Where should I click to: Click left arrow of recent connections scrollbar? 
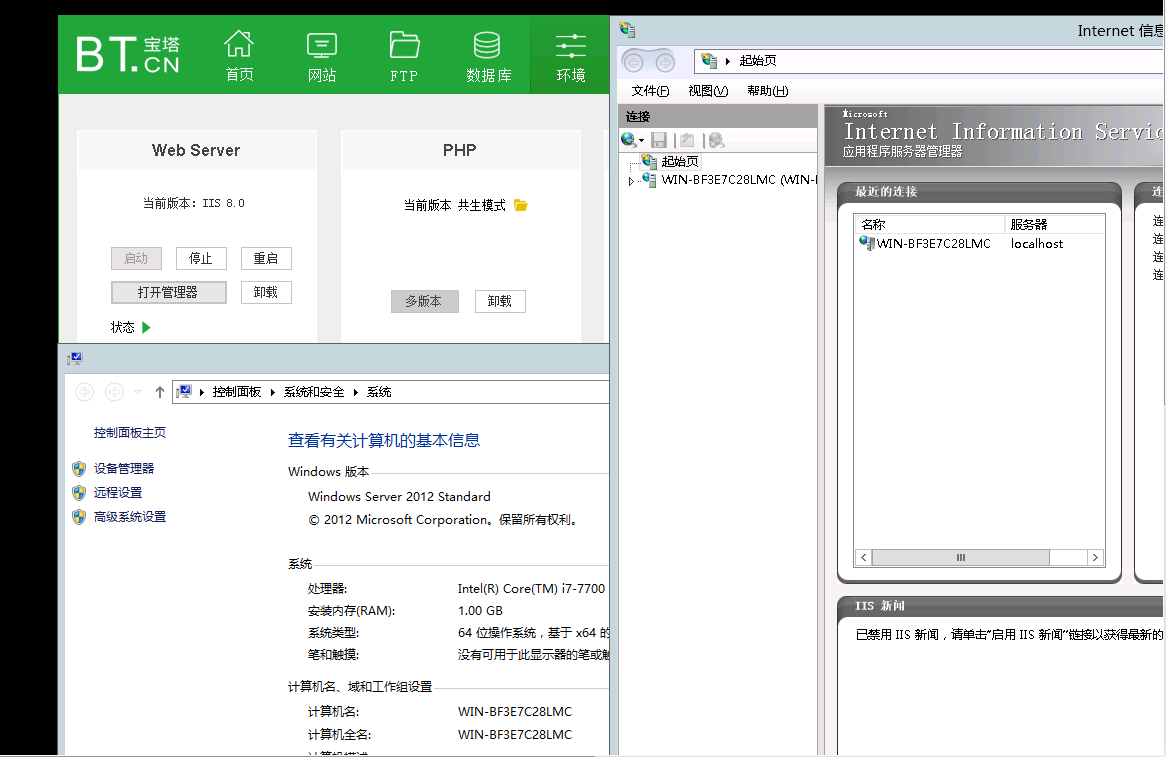click(863, 557)
